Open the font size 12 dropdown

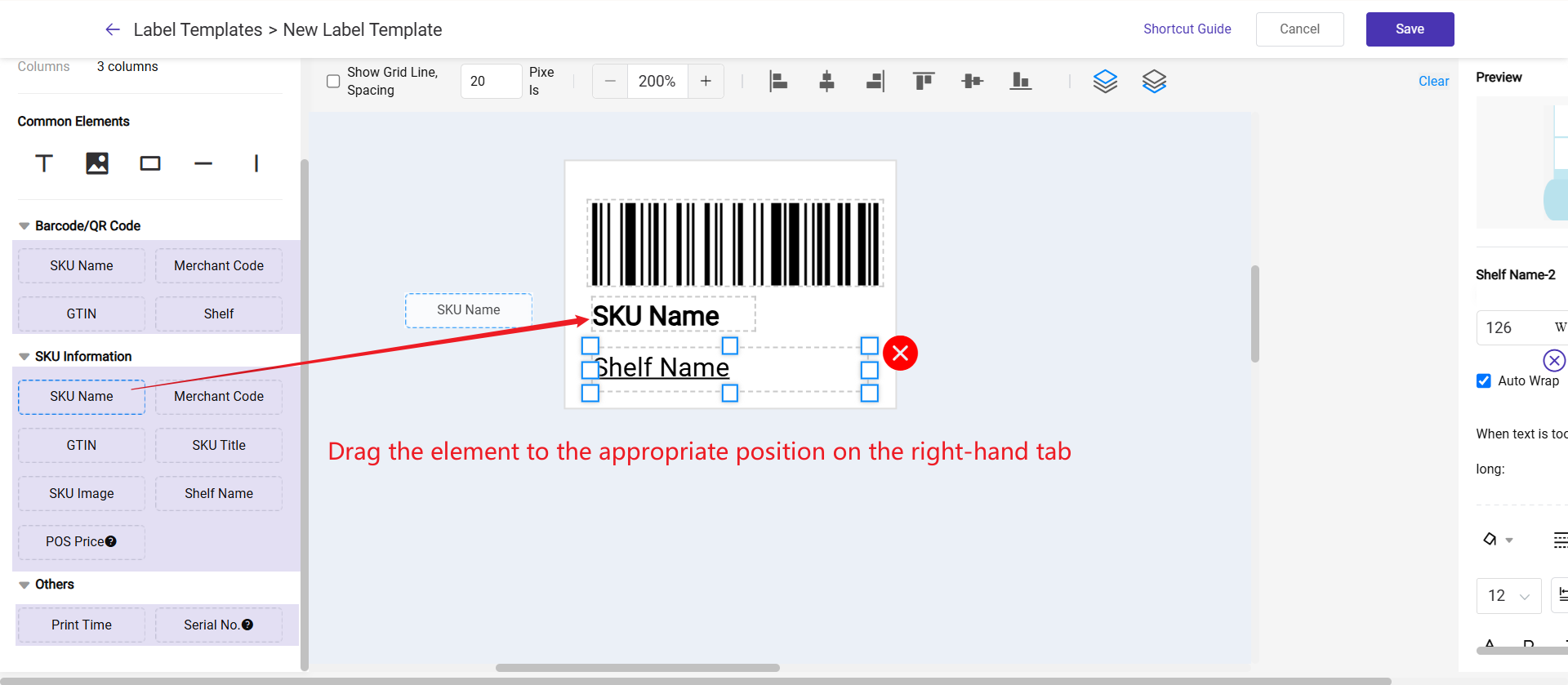(1508, 596)
